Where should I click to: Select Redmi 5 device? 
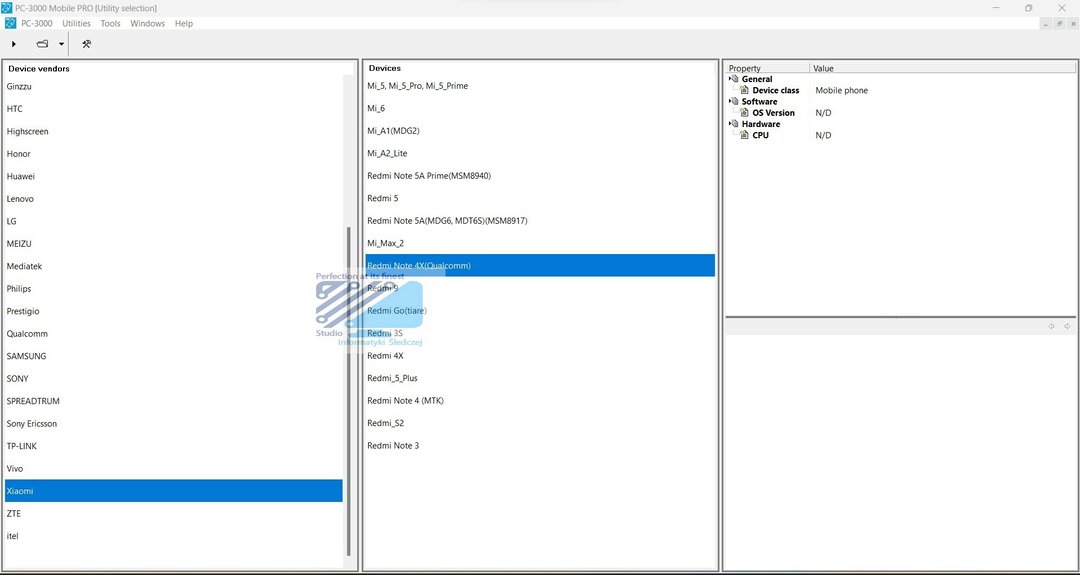coord(540,198)
